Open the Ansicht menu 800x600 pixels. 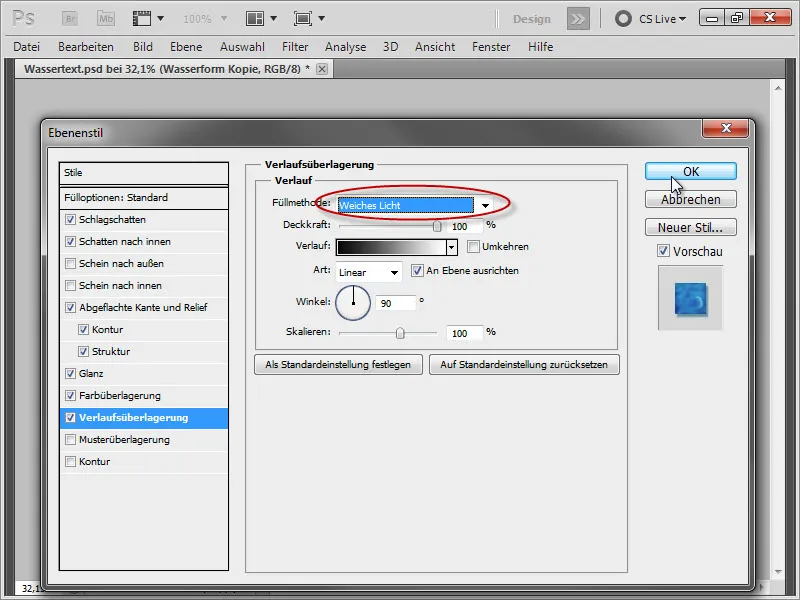(435, 47)
